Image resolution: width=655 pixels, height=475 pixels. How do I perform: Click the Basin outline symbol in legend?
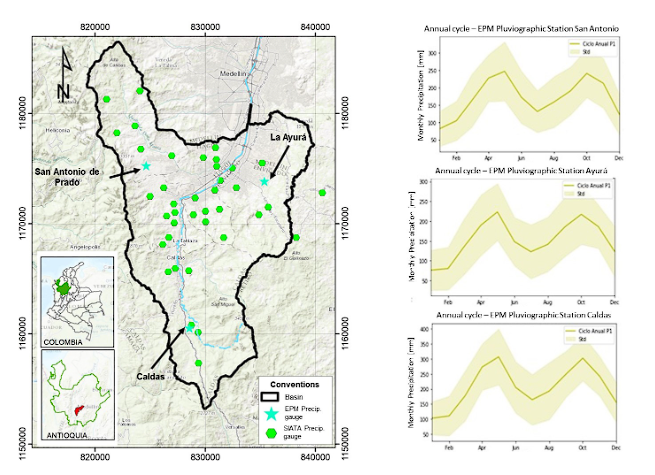tap(268, 399)
